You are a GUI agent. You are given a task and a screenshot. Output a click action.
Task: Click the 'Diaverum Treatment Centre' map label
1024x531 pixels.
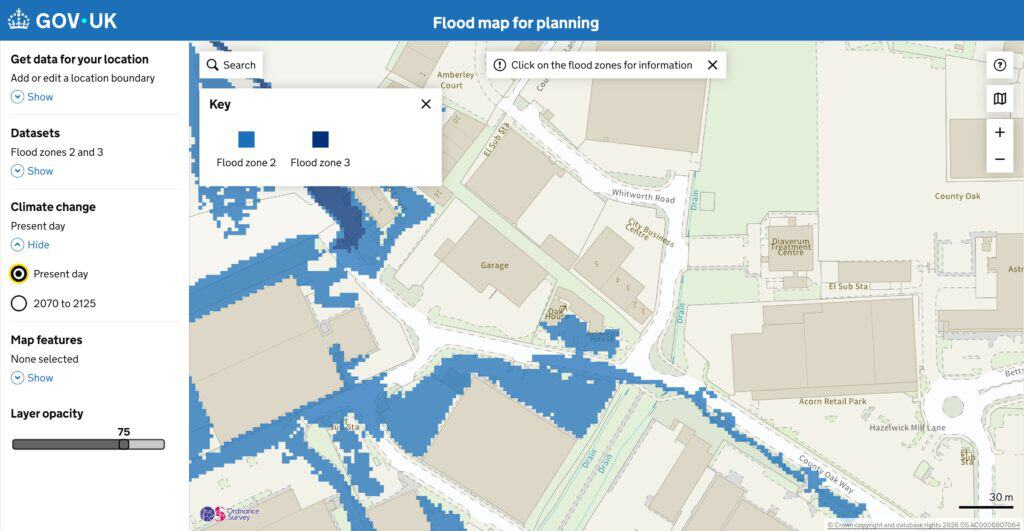[791, 246]
